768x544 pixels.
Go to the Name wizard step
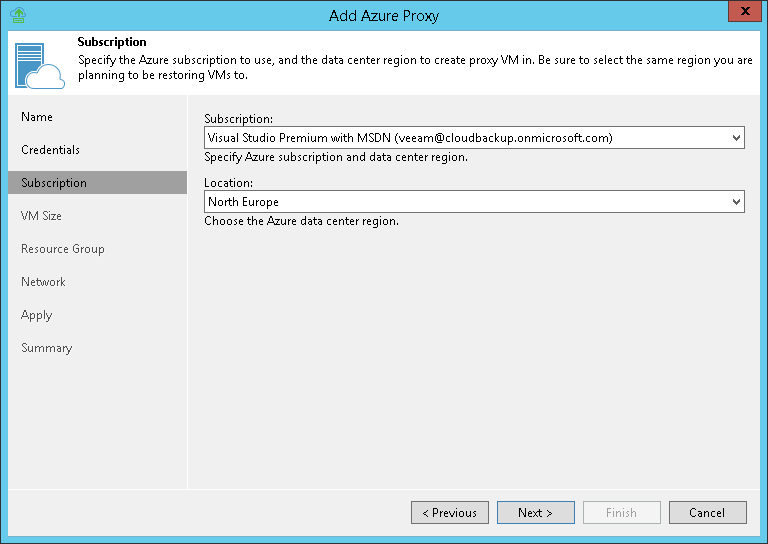point(37,117)
